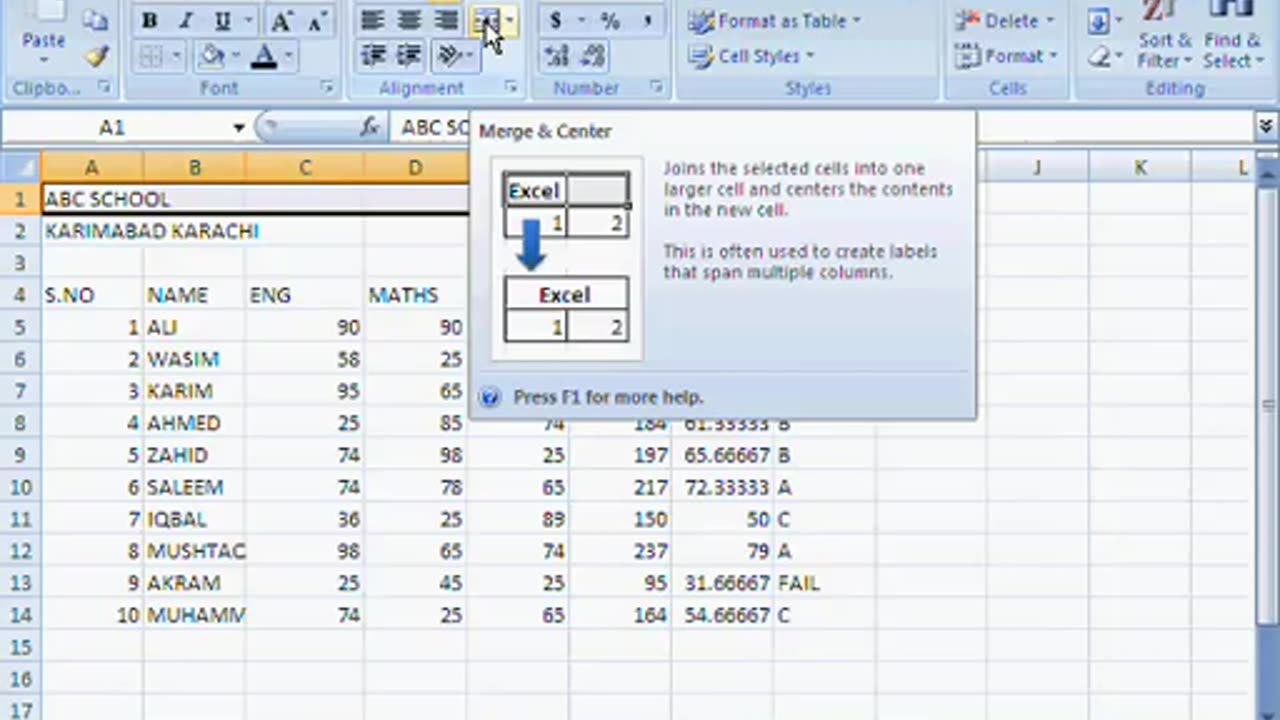This screenshot has width=1280, height=720.
Task: Open the Clipboard dialog launcher
Action: (x=103, y=88)
